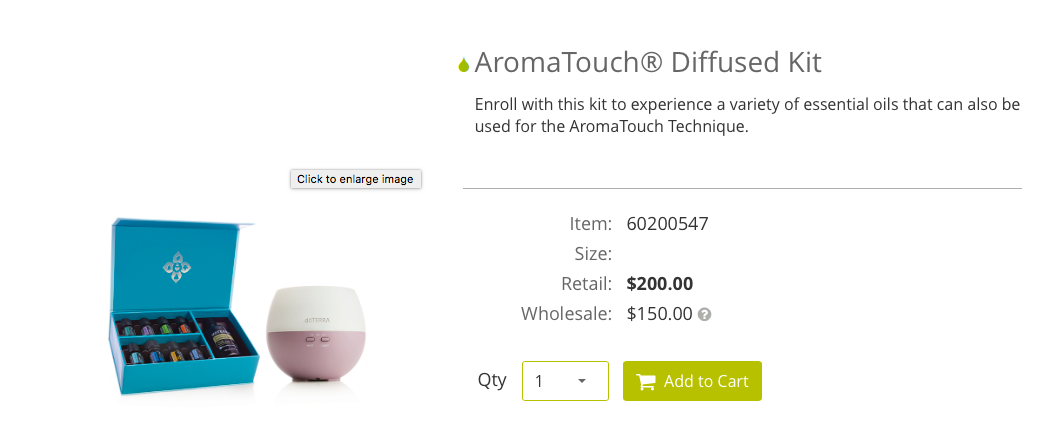Click the item number 60200547
Screen dimensions: 1053x421
(667, 224)
